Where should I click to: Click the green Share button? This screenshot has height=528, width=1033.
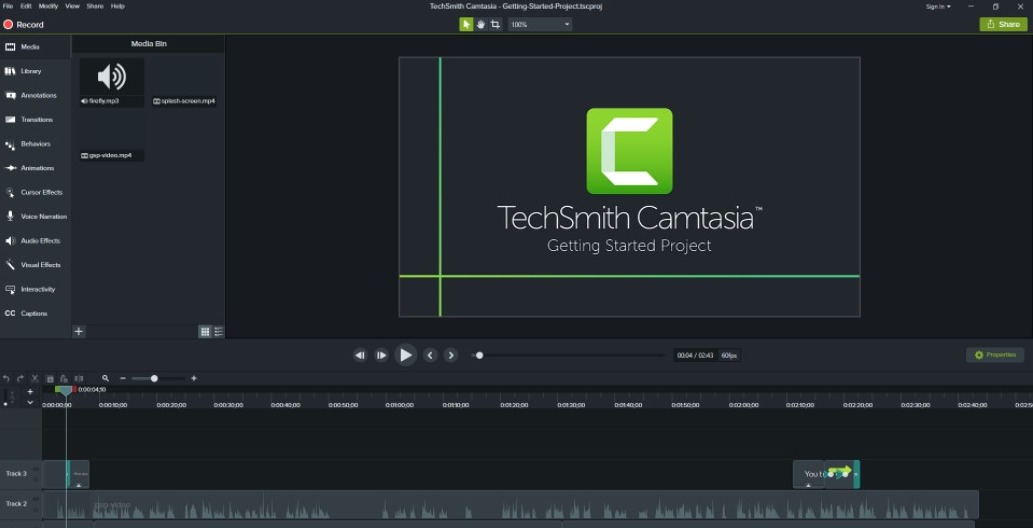(1003, 24)
